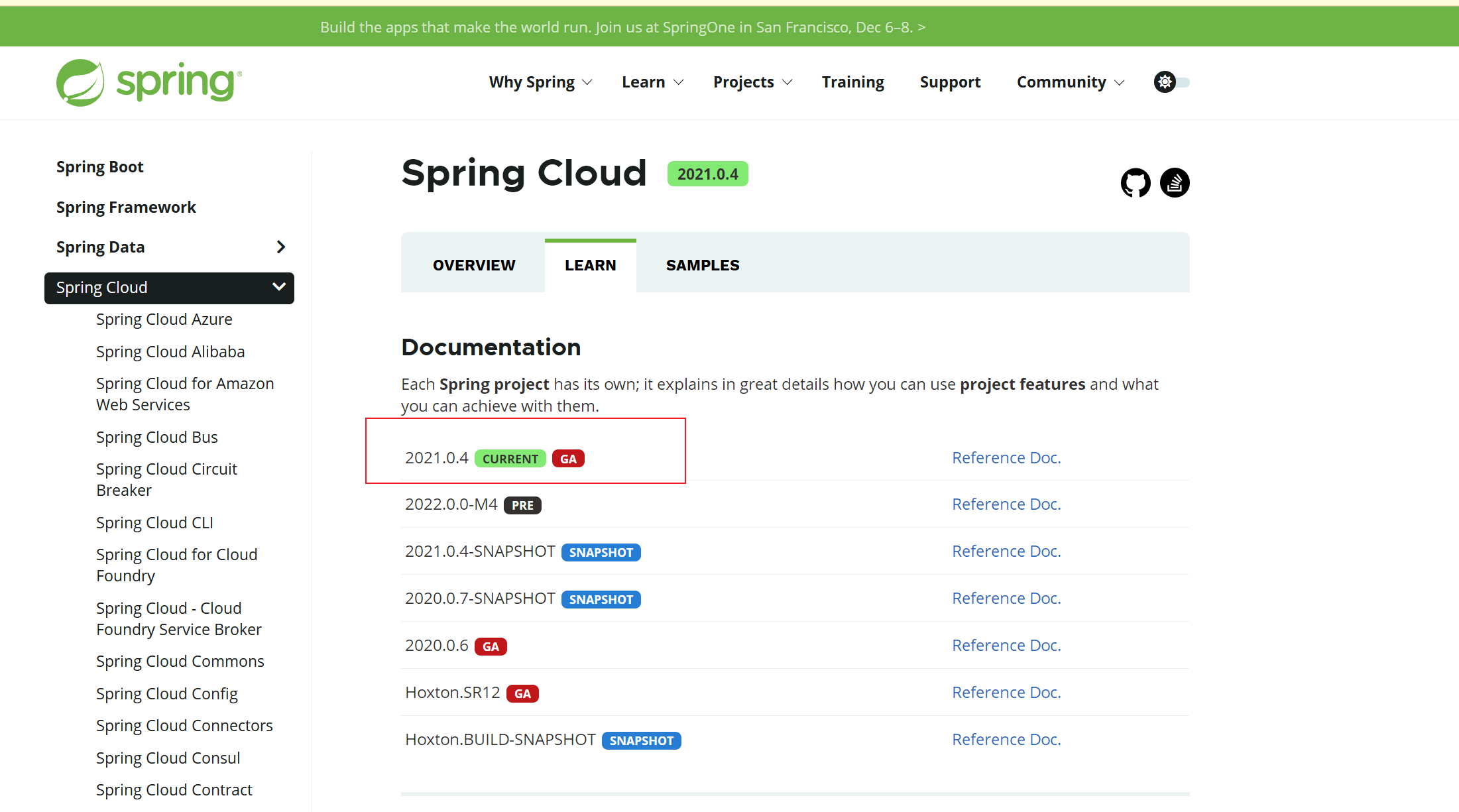Switch to the SAMPLES tab
The width and height of the screenshot is (1459, 812).
click(703, 265)
